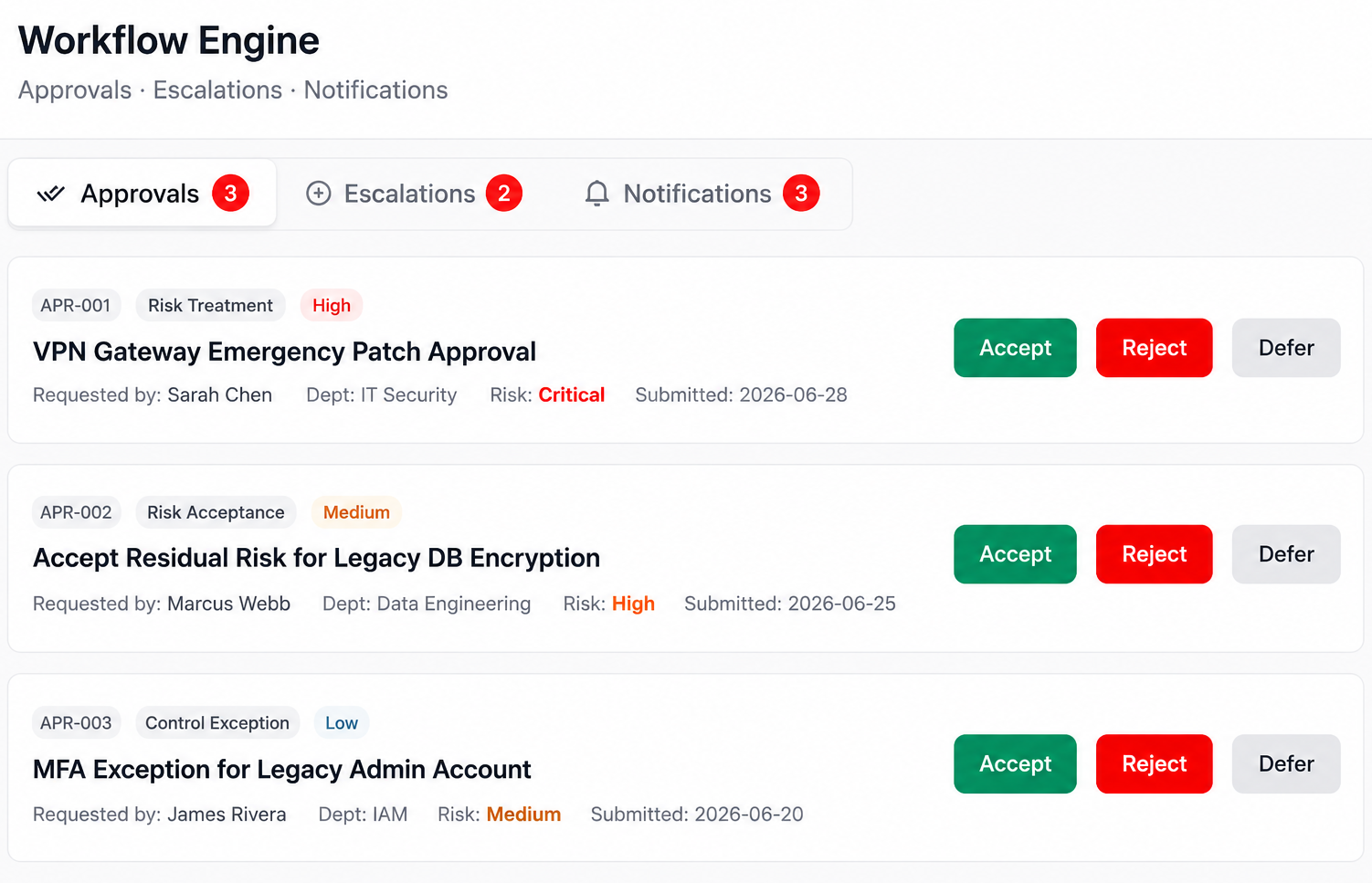The height and width of the screenshot is (883, 1372).
Task: Click the Submitted: 2026-06-20 date
Action: 697,814
